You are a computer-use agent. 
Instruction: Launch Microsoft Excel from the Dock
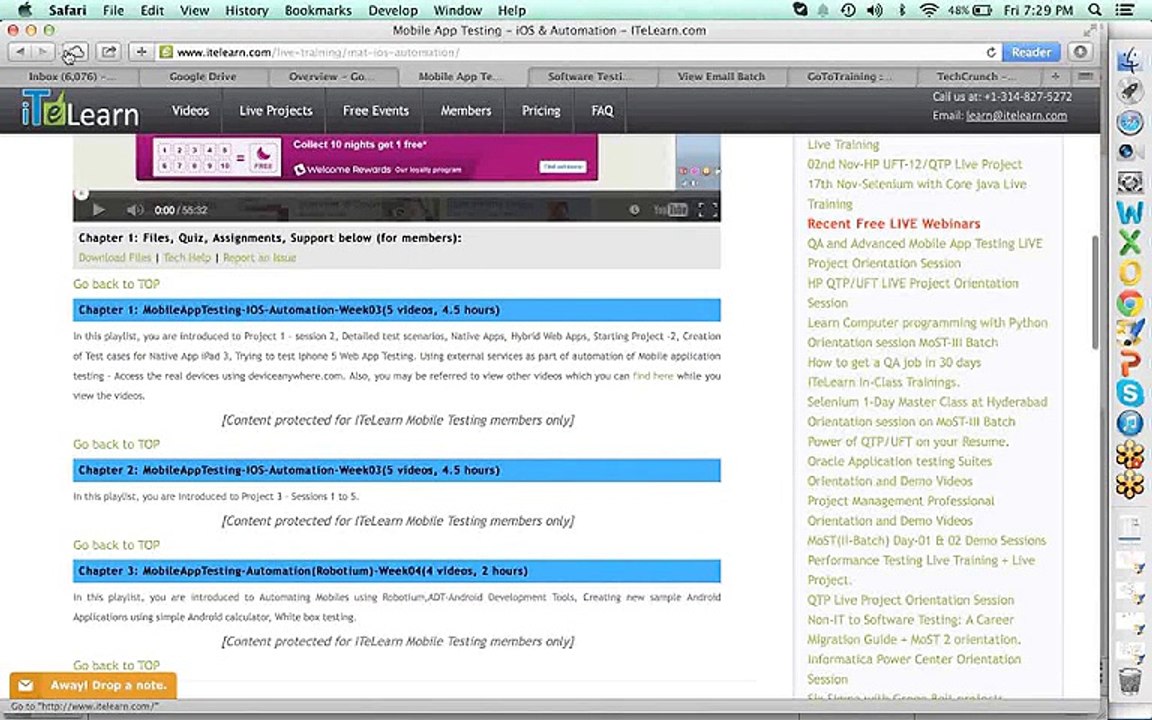(1130, 242)
